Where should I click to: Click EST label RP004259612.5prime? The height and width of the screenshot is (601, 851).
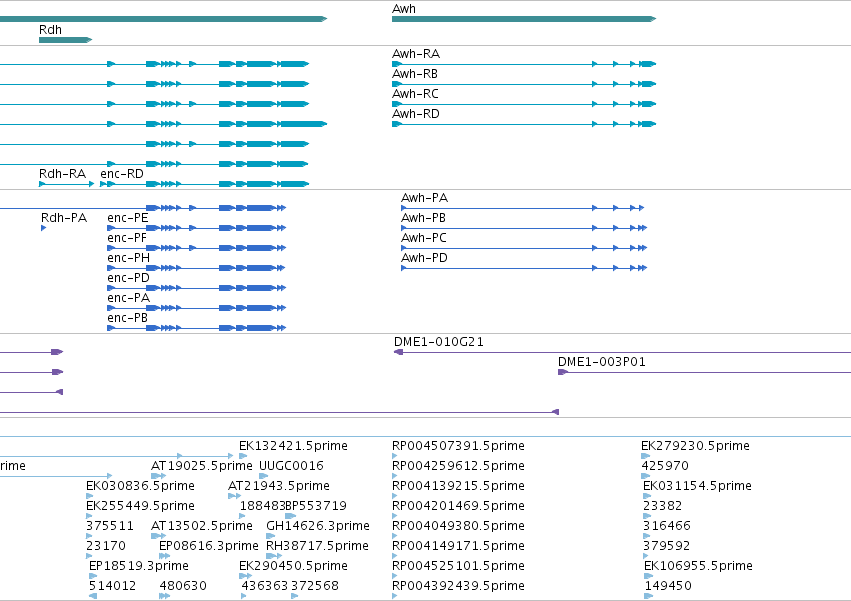(459, 466)
